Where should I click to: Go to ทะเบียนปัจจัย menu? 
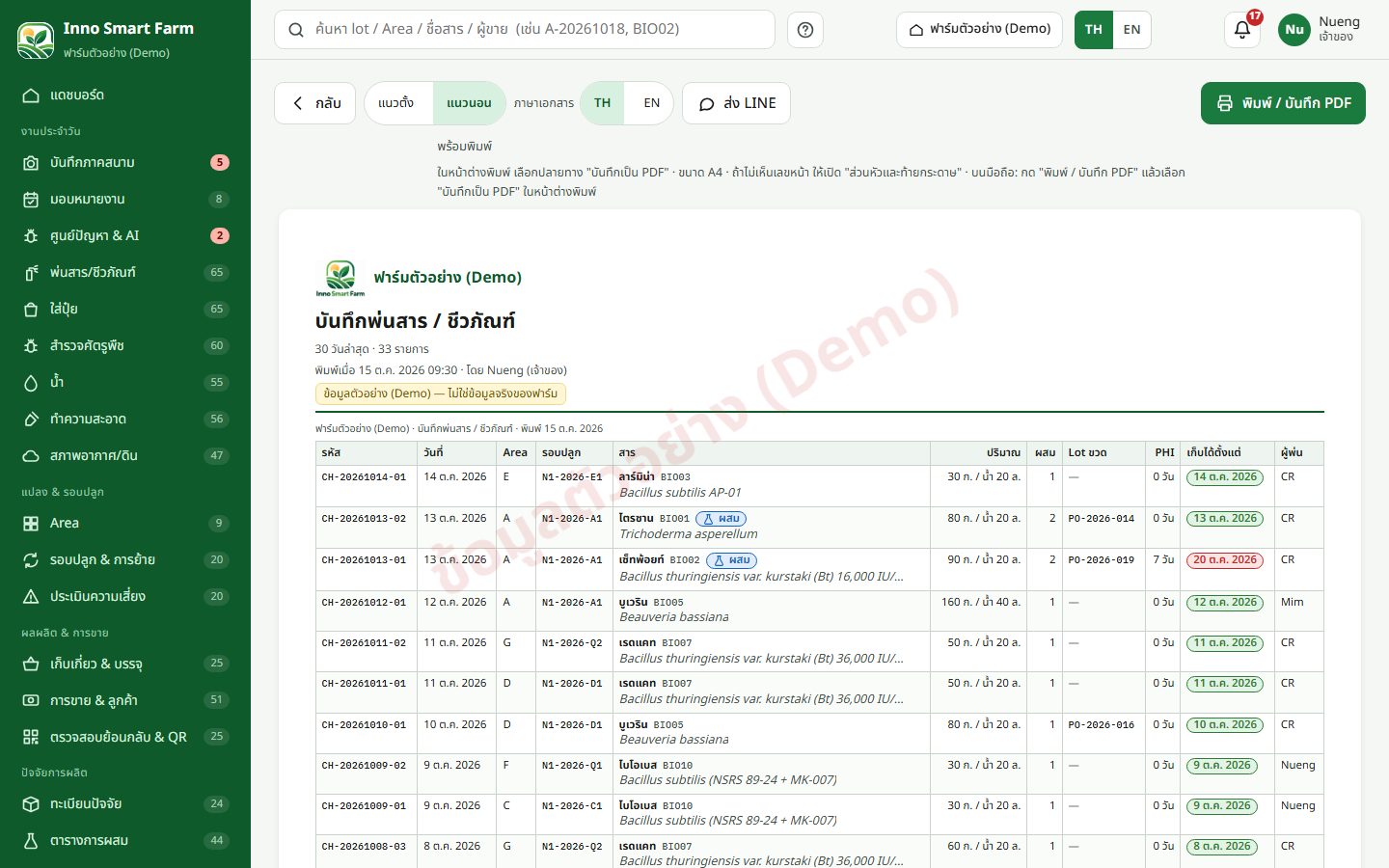point(125,804)
